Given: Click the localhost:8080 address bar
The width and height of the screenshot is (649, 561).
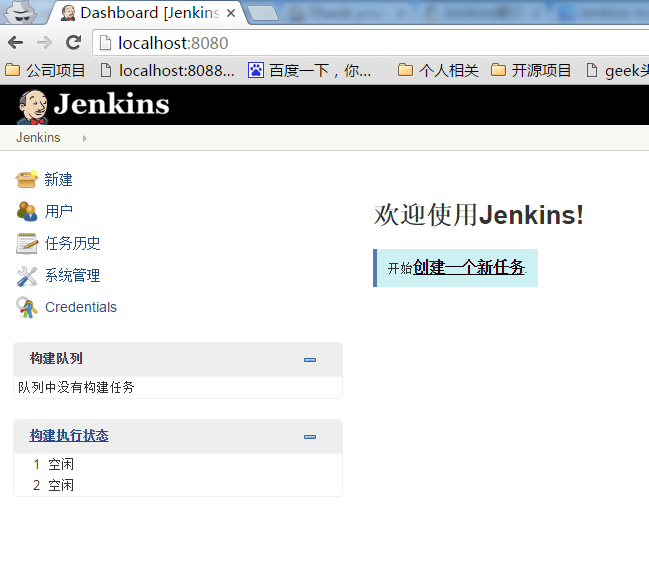Looking at the screenshot, I should [370, 43].
